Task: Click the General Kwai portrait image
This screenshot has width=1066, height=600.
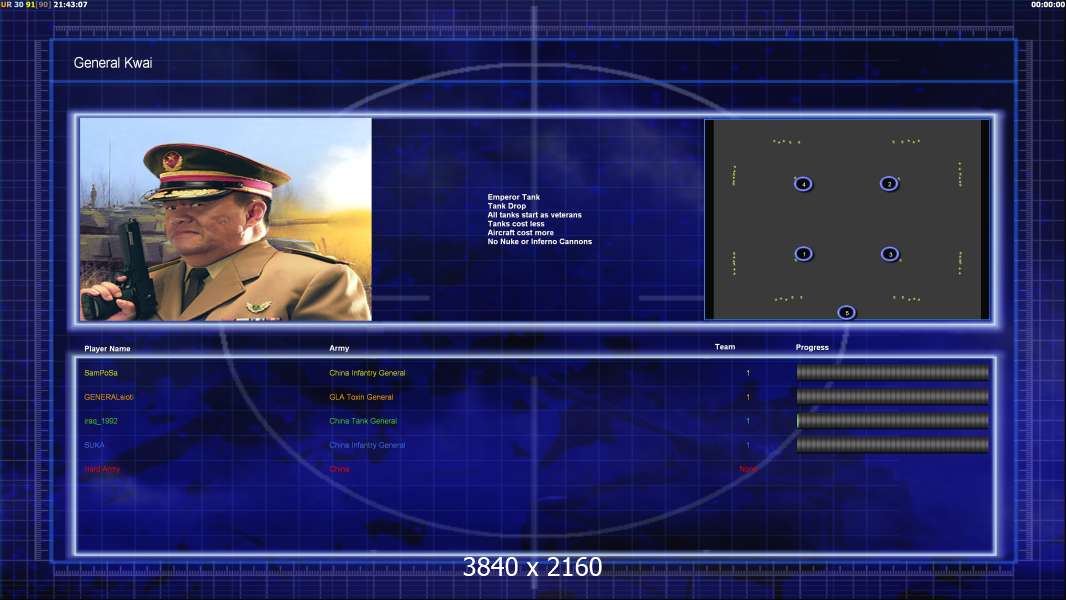Action: [x=226, y=219]
